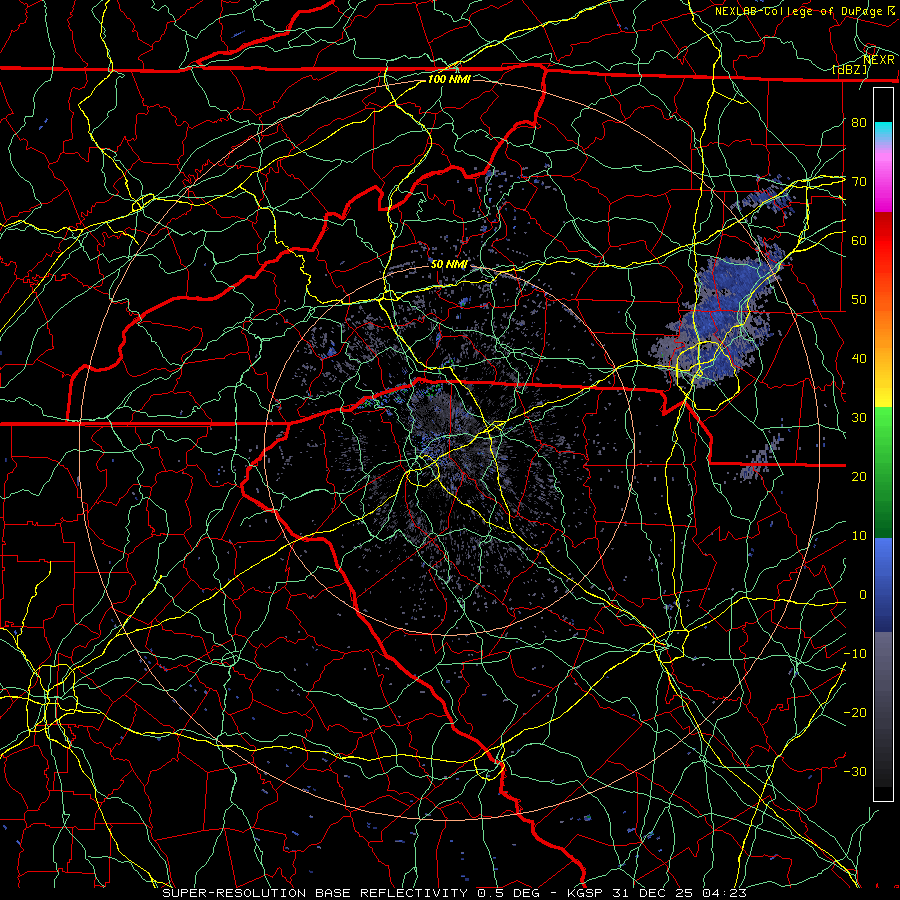Pick the green band on color scale
The width and height of the screenshot is (900, 900).
(883, 471)
